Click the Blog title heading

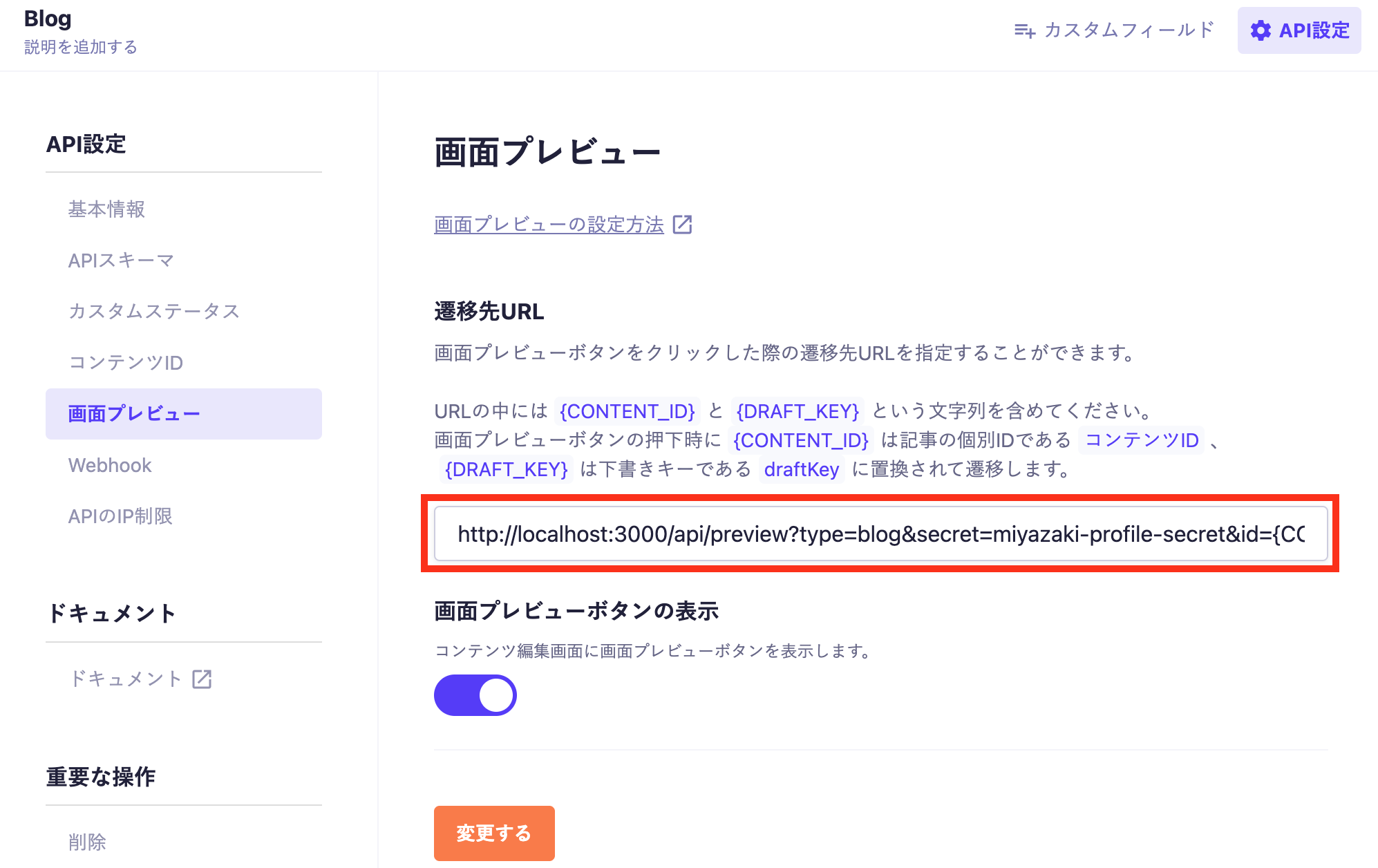coord(48,19)
